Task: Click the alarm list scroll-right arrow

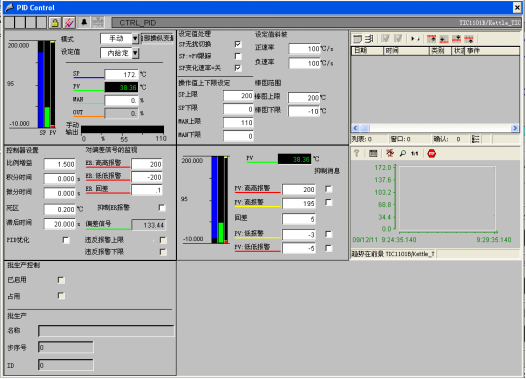Action: pos(515,128)
